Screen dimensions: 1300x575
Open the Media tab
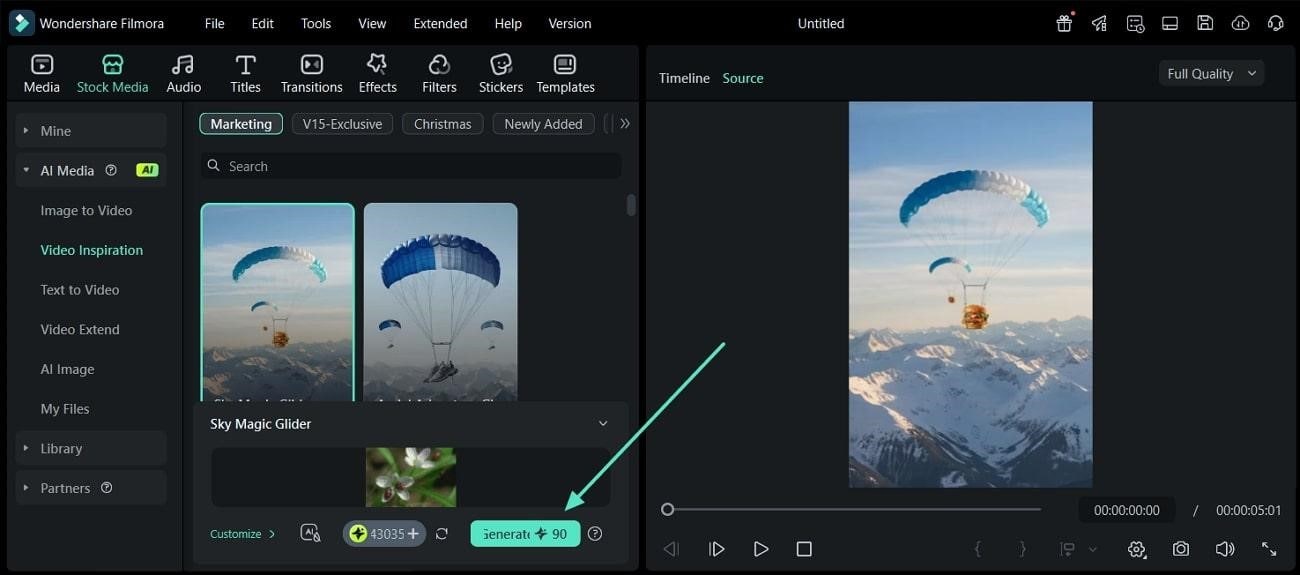coord(42,74)
